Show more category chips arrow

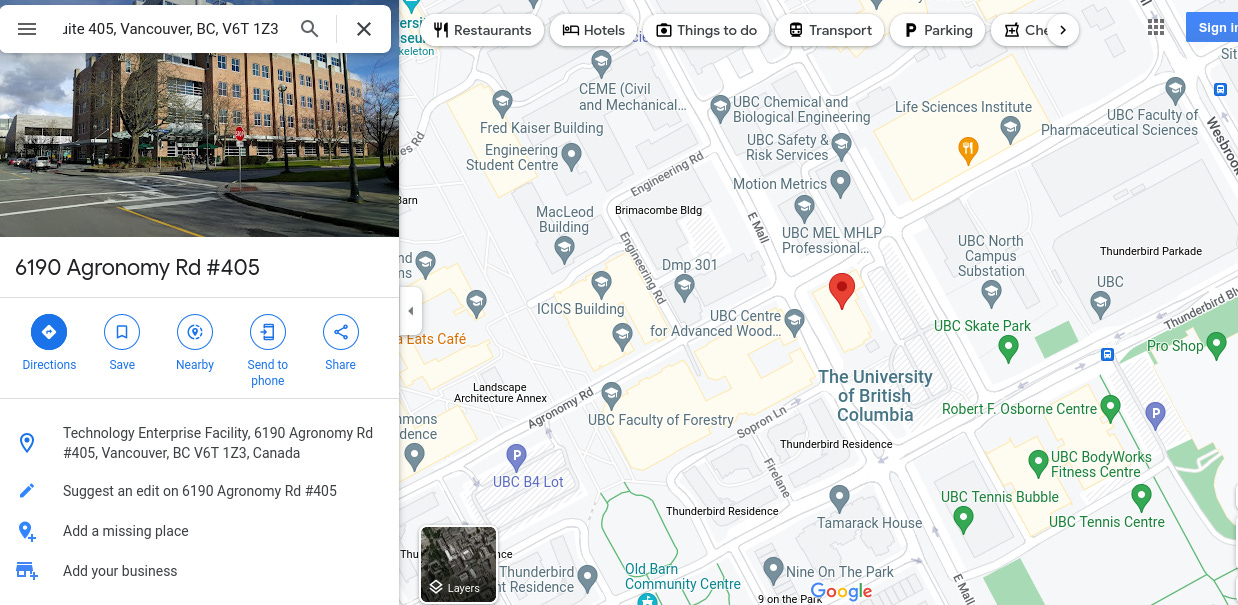coord(1062,30)
